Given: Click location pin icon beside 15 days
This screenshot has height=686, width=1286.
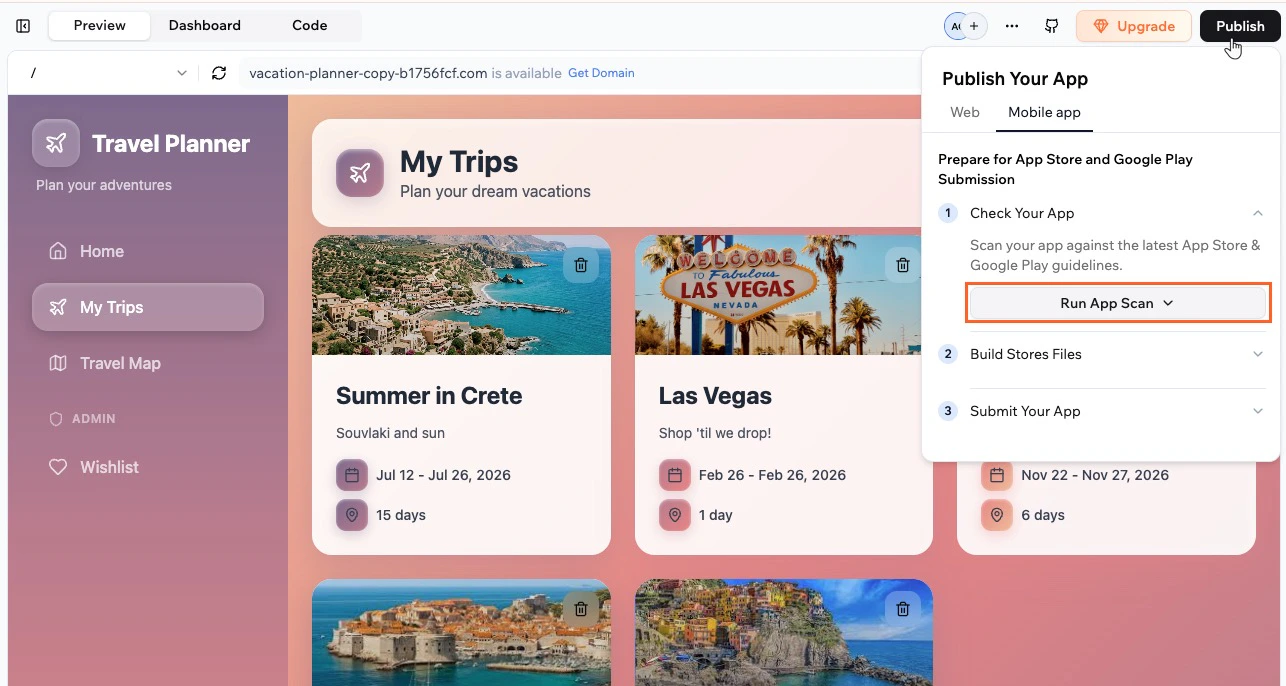Looking at the screenshot, I should pos(352,515).
